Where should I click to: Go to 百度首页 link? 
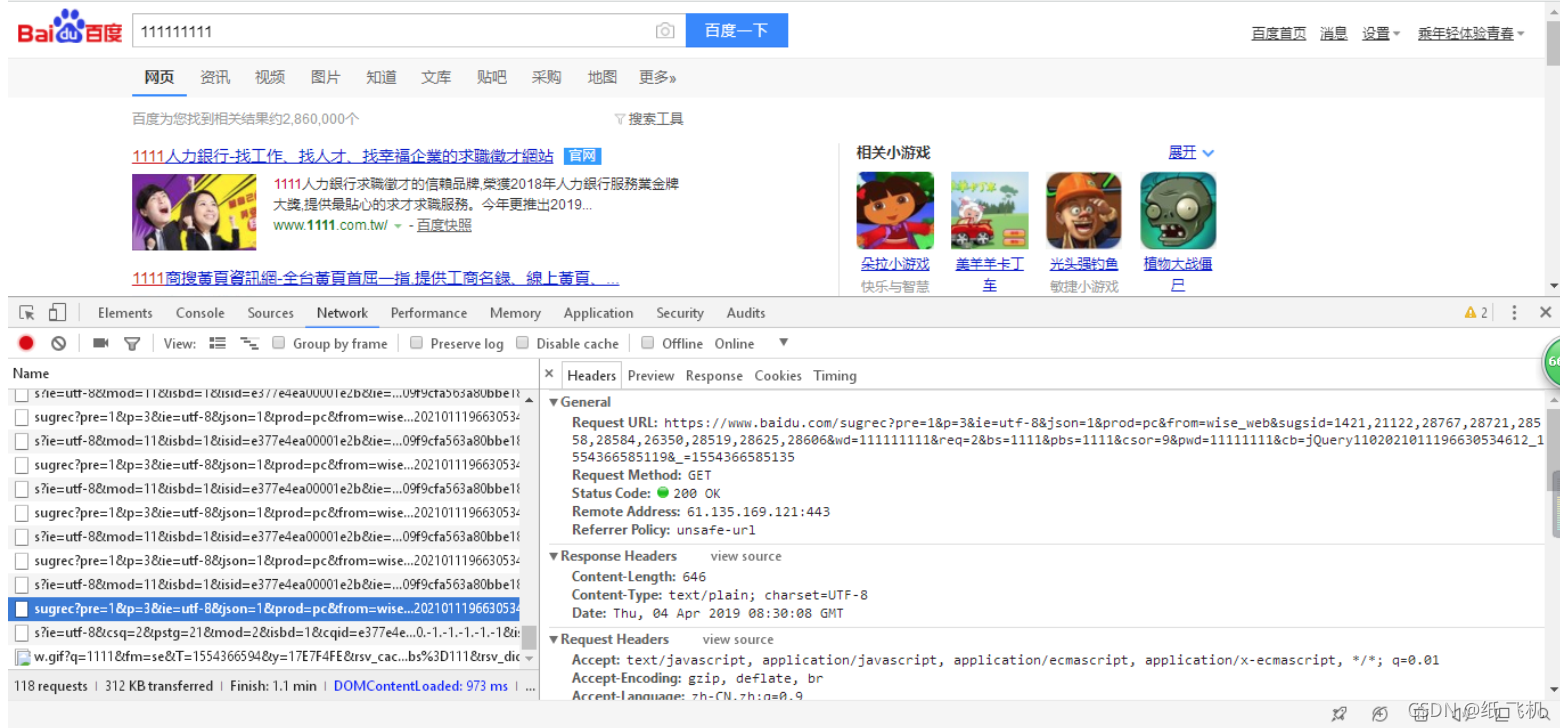click(x=1279, y=33)
